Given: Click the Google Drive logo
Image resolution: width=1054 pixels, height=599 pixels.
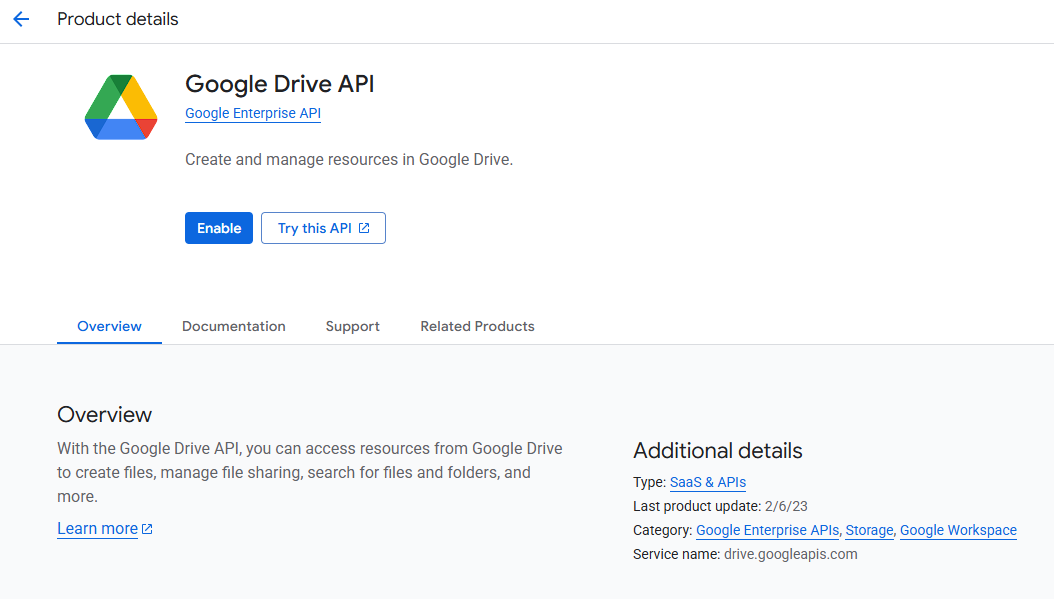Looking at the screenshot, I should [120, 107].
